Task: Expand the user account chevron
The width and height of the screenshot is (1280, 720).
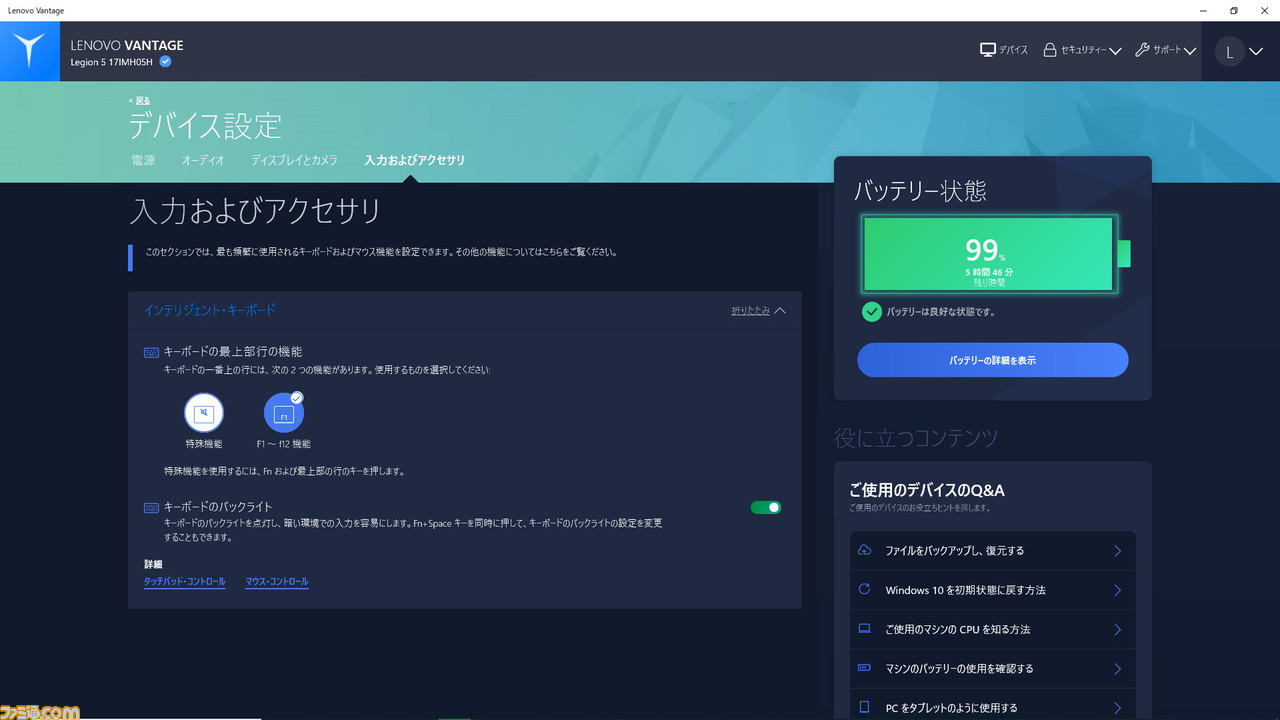Action: click(x=1256, y=52)
